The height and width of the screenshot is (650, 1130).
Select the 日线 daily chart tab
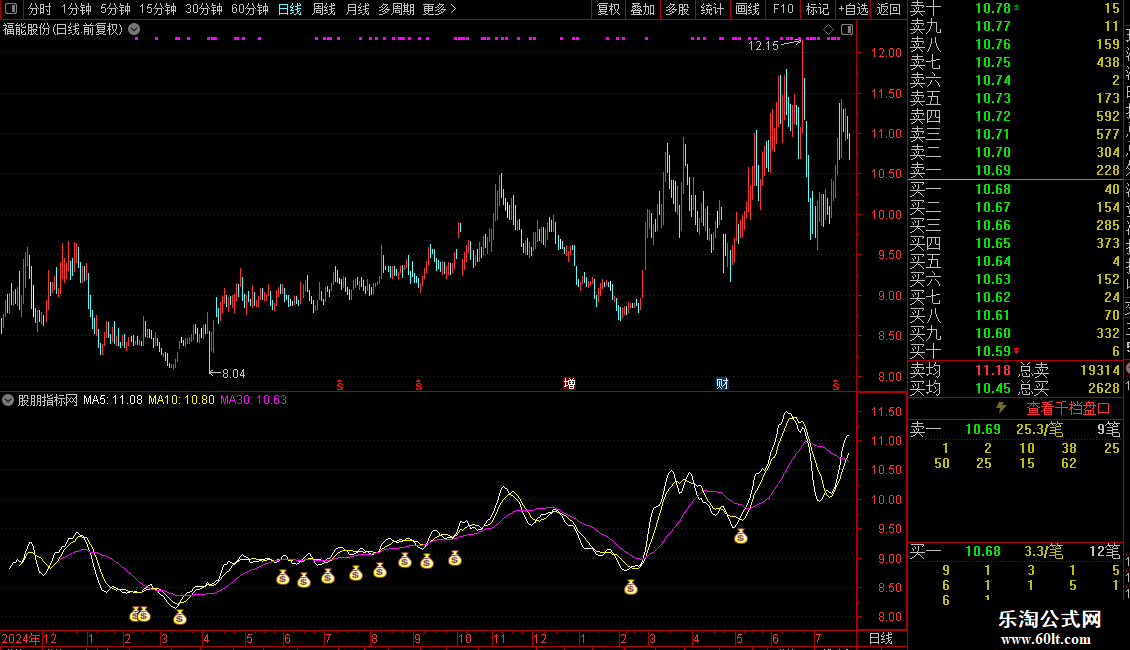click(290, 9)
